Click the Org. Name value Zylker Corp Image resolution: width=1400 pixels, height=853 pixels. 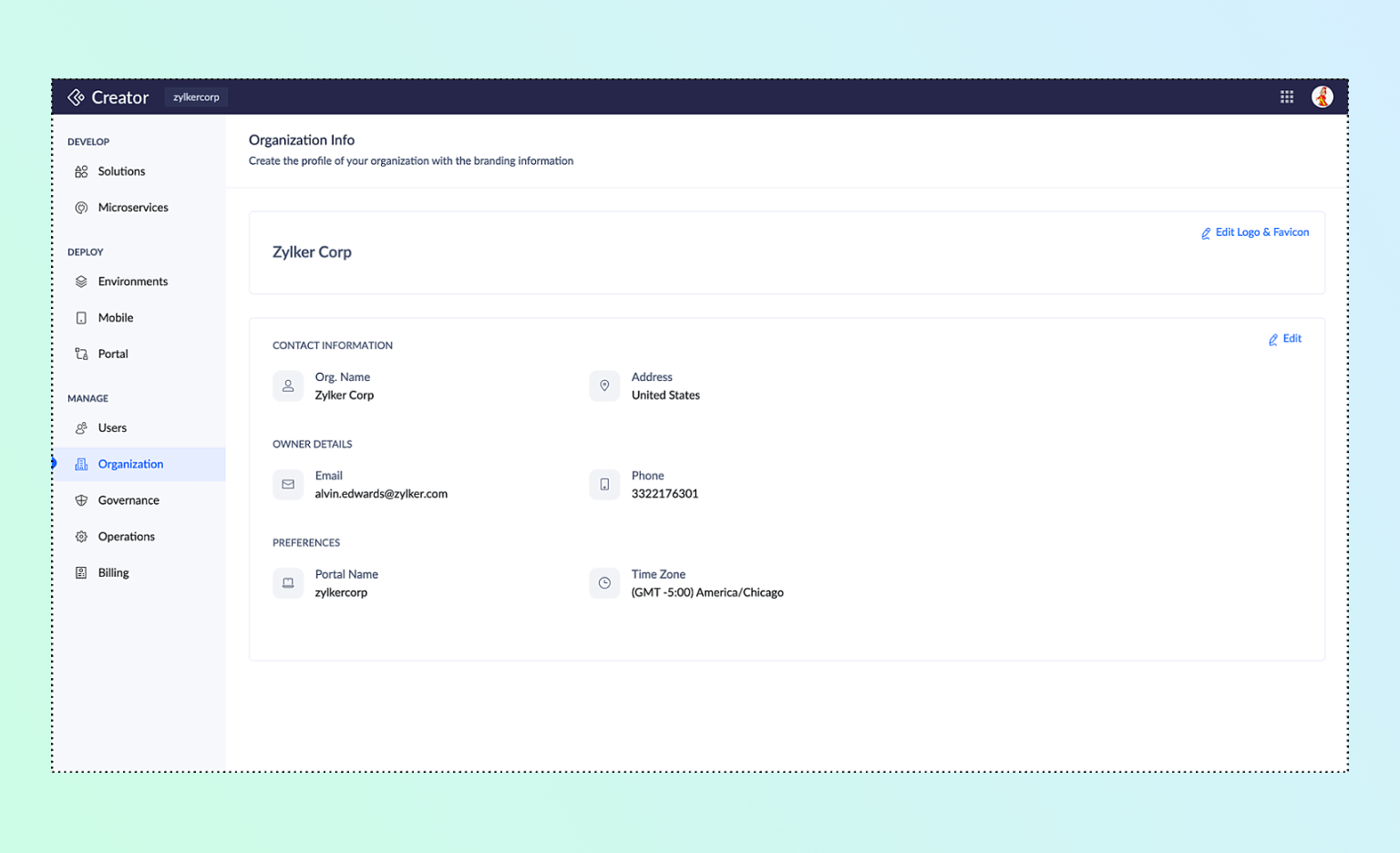coord(345,396)
